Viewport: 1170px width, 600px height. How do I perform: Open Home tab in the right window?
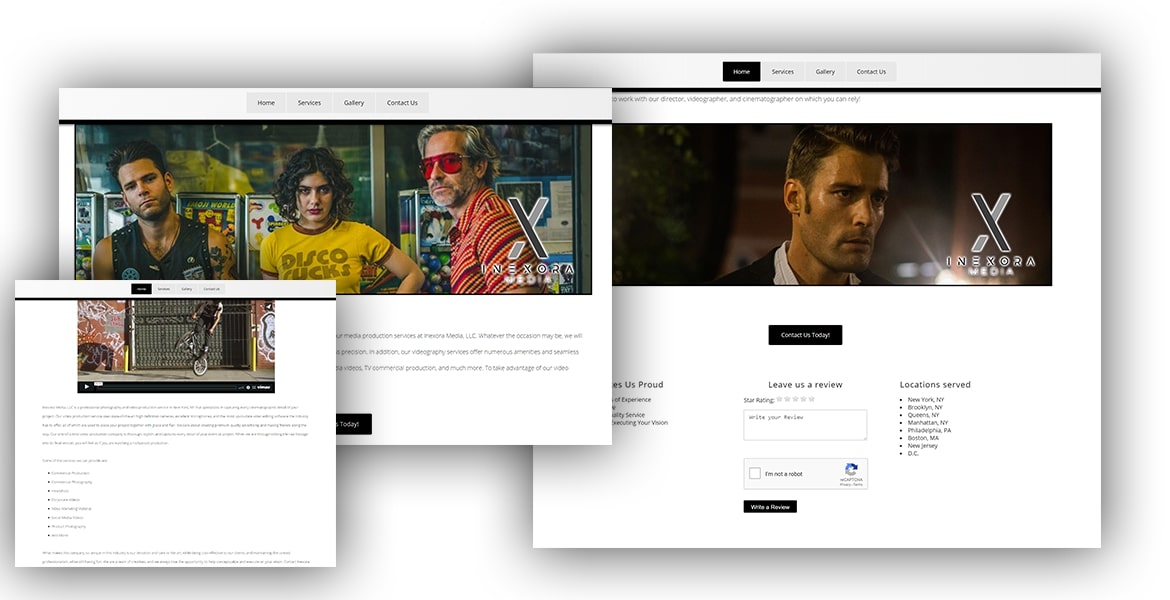(x=742, y=72)
